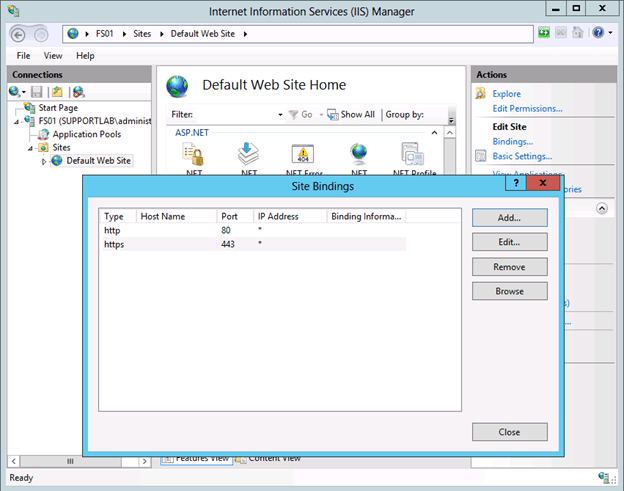Click the collapse chevron in the Actions pane
Viewport: 624px width, 491px height.
tap(602, 208)
